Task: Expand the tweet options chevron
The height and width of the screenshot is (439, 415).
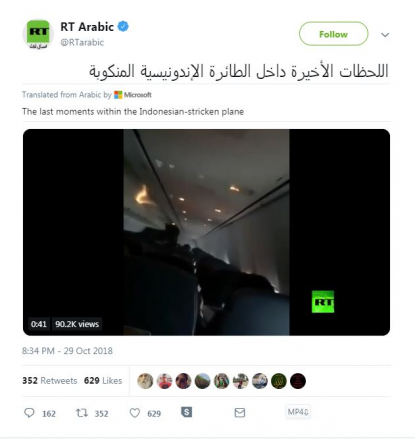Action: (x=385, y=35)
